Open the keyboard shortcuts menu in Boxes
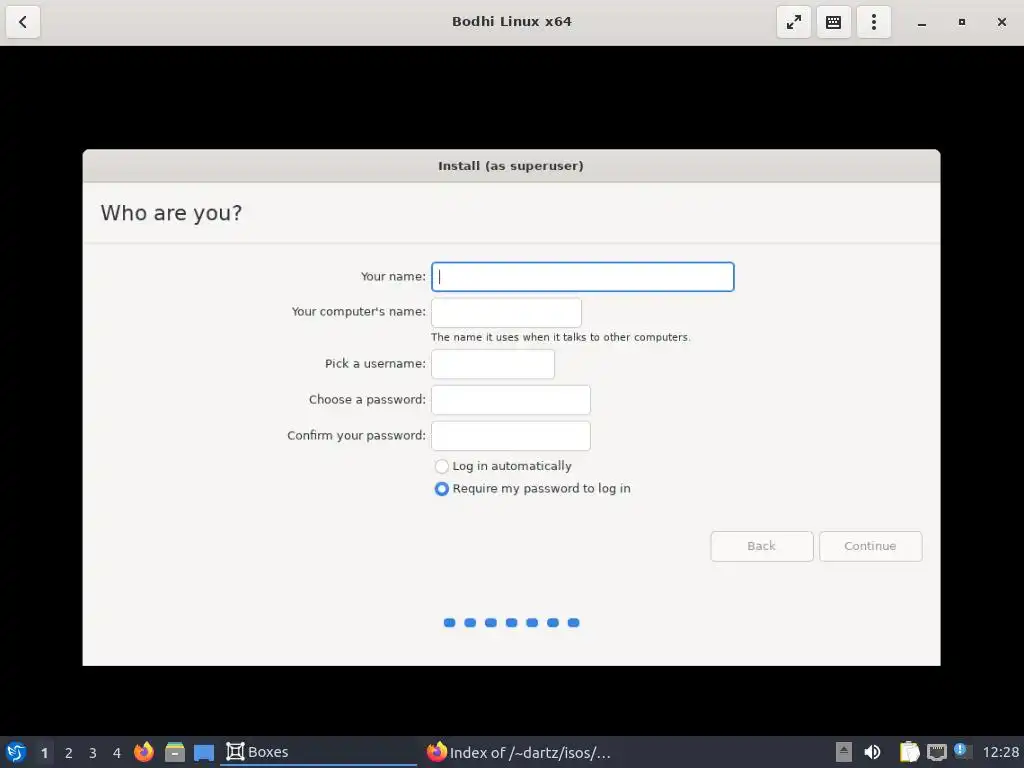The image size is (1024, 768). point(833,22)
